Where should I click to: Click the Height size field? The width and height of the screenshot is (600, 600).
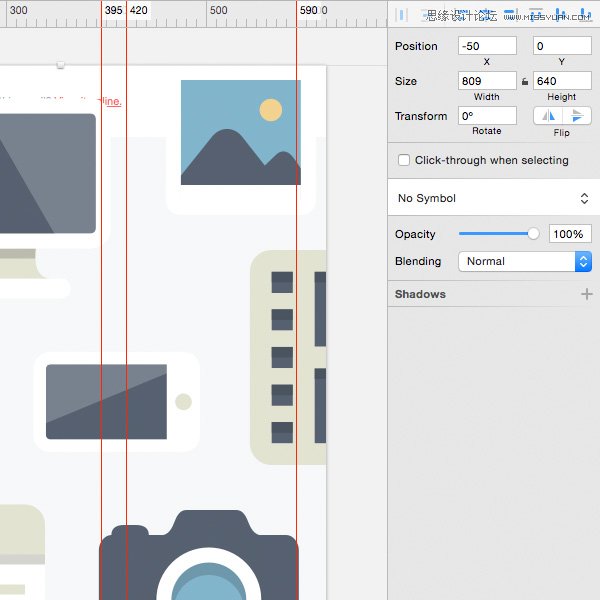[x=562, y=81]
